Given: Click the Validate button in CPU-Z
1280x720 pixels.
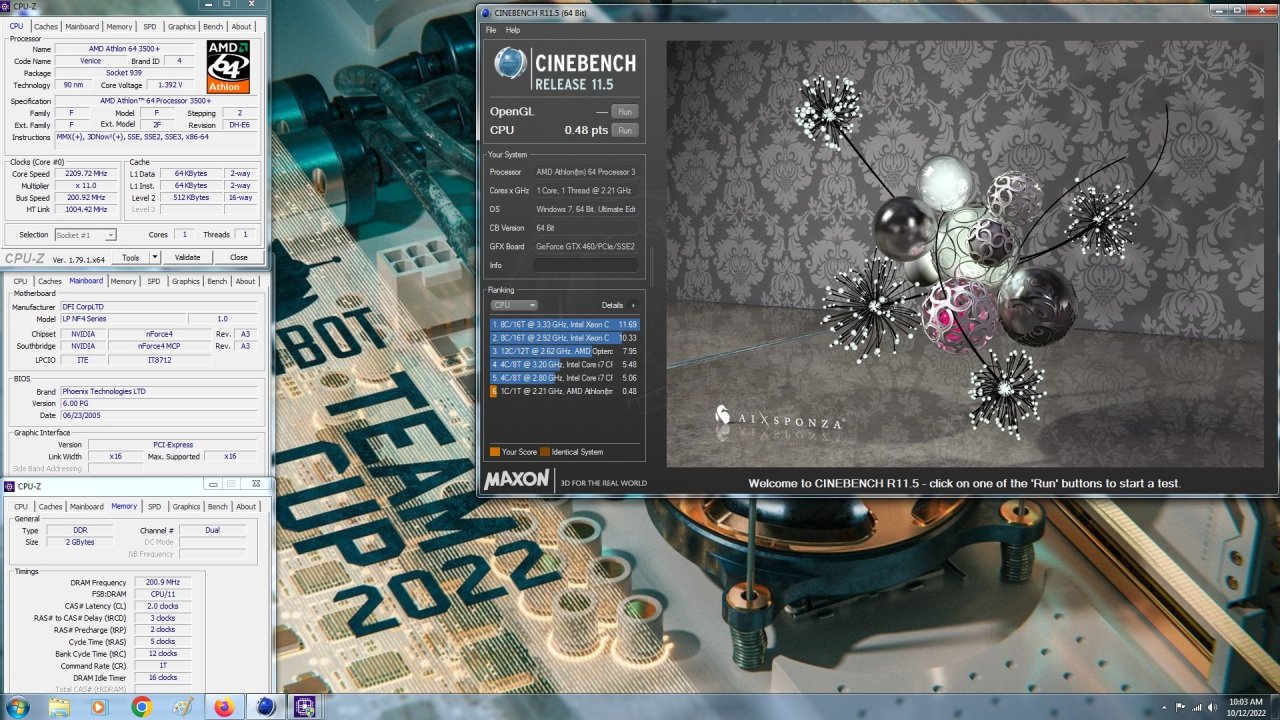Looking at the screenshot, I should point(187,257).
